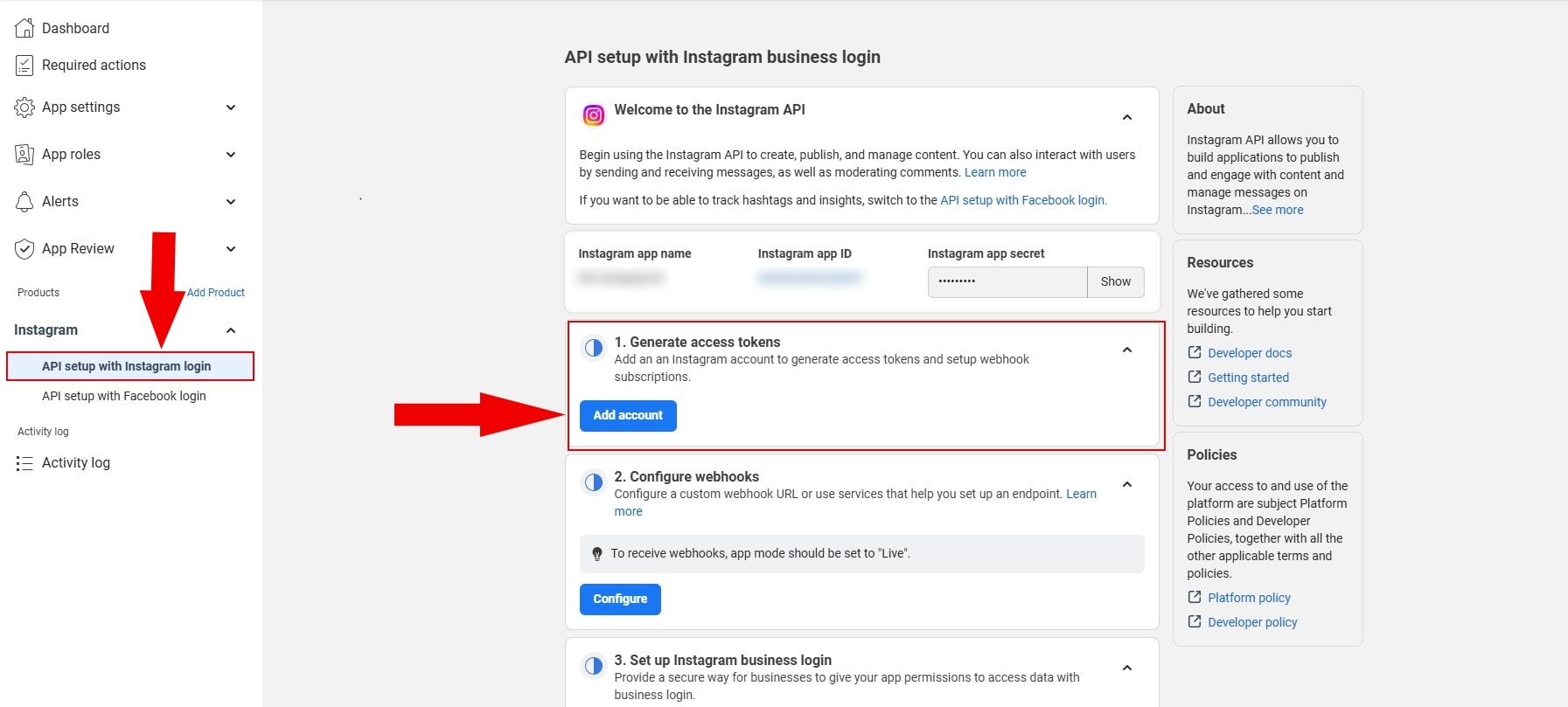Expand the App settings menu
1568x707 pixels.
point(231,107)
